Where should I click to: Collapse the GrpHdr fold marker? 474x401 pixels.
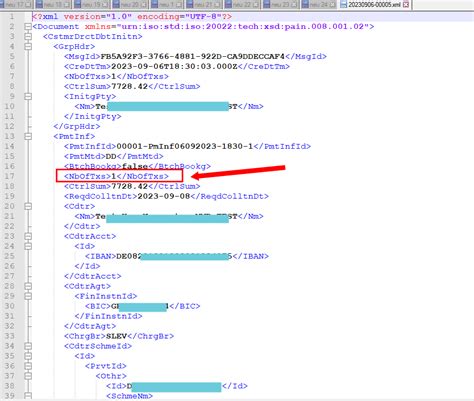[x=28, y=47]
